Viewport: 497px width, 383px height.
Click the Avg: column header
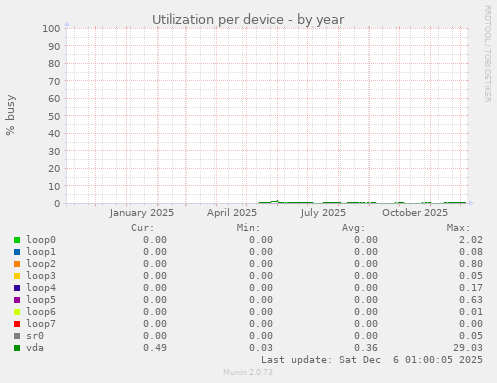click(x=354, y=228)
